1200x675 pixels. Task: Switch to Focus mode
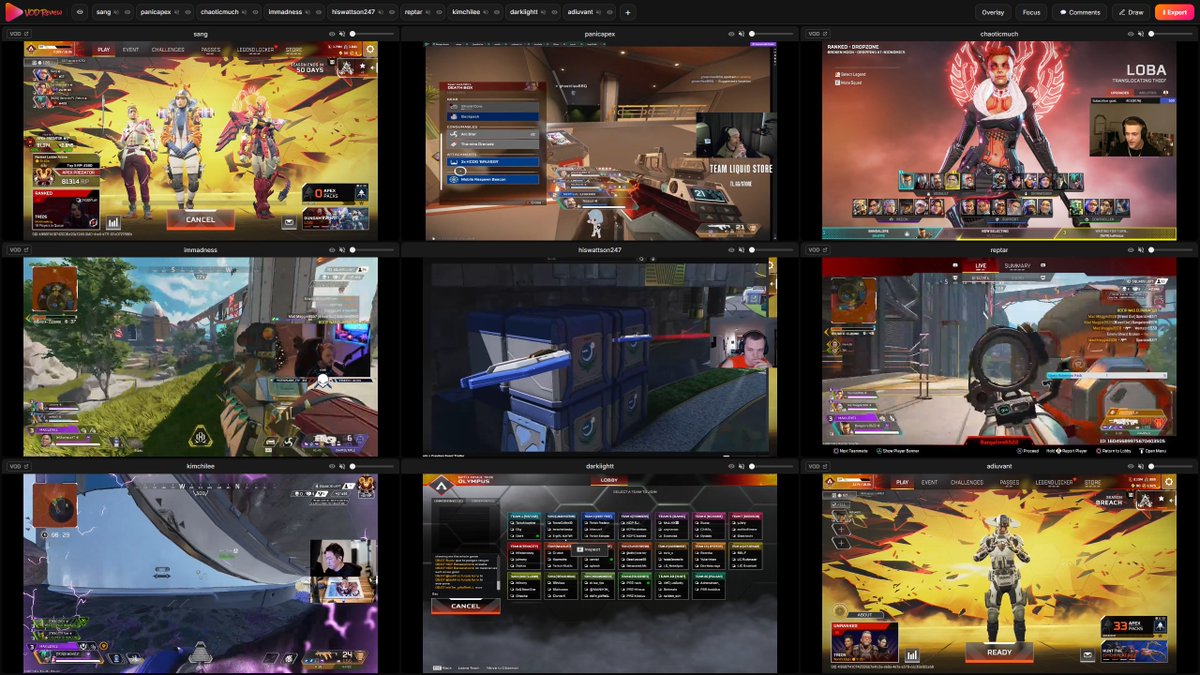1031,12
